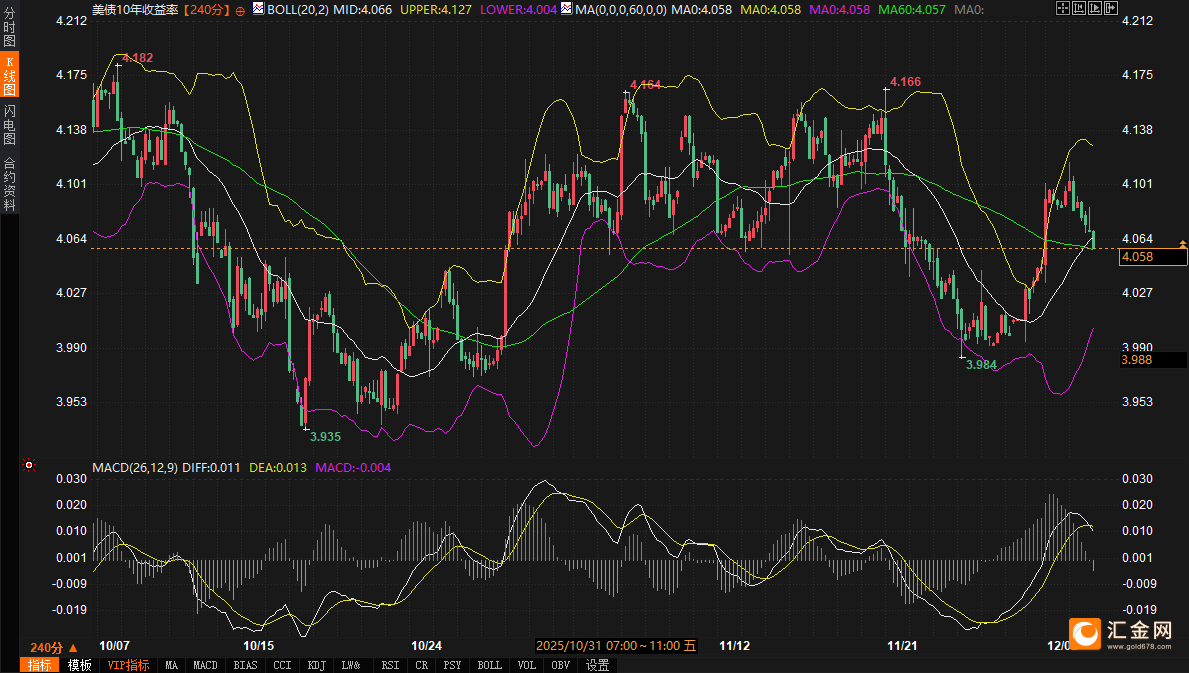Click the orange crosshair icon beside 【240分】
1189x673 pixels.
240,9
